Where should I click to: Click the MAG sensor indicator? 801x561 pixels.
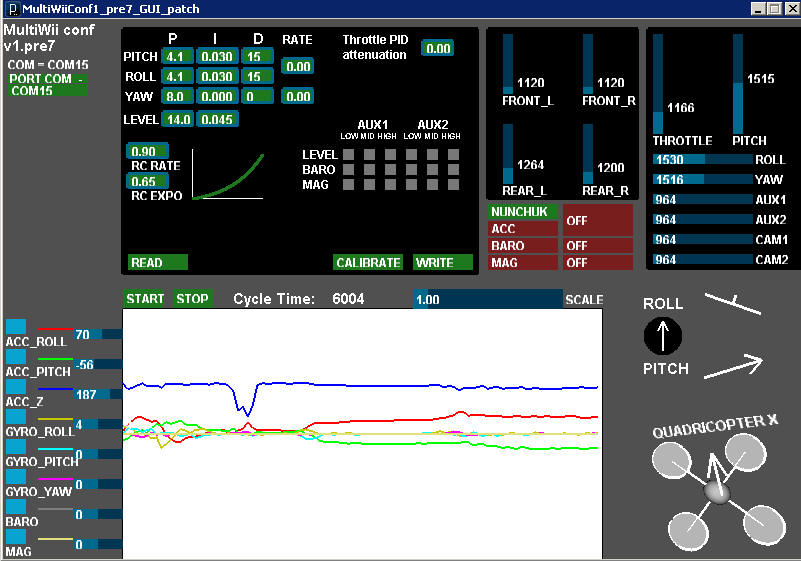pos(523,262)
